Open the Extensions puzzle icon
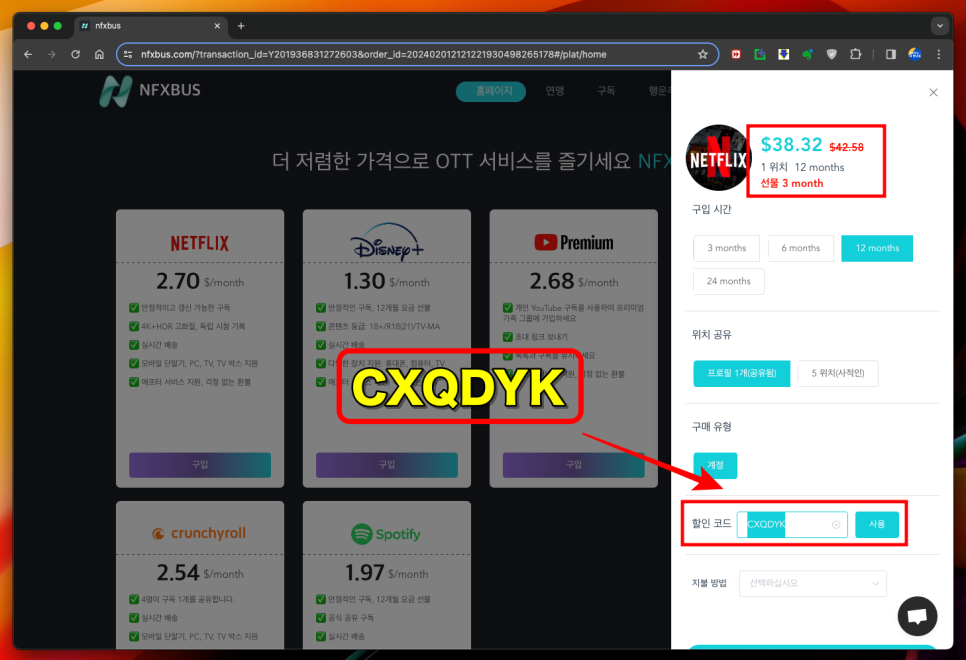This screenshot has height=660, width=966. [x=855, y=54]
